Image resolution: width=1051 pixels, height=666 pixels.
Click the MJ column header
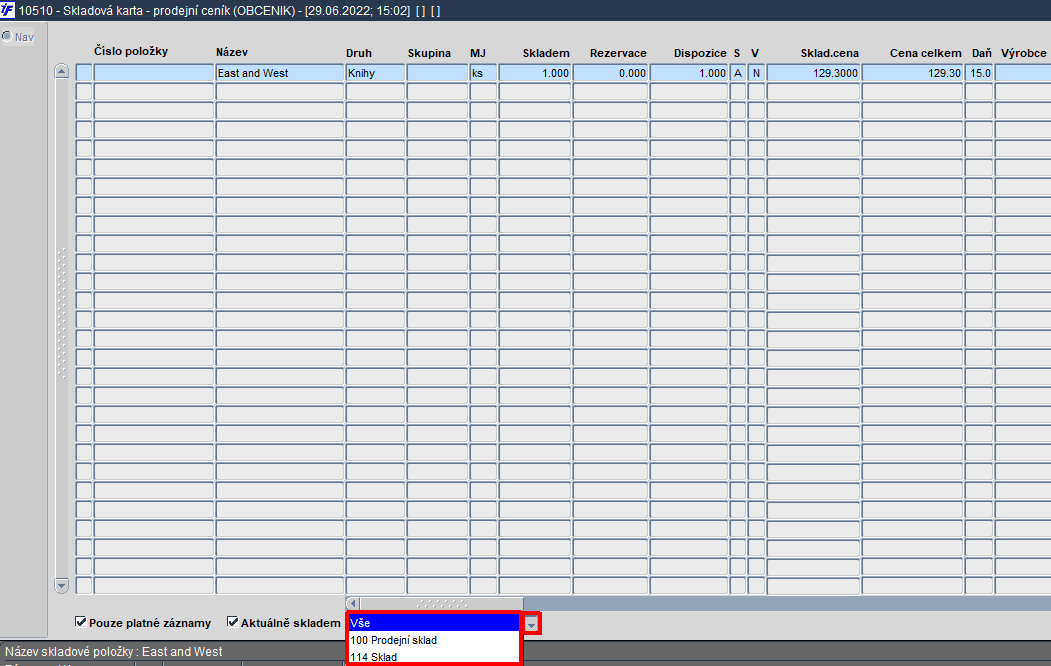(x=478, y=53)
